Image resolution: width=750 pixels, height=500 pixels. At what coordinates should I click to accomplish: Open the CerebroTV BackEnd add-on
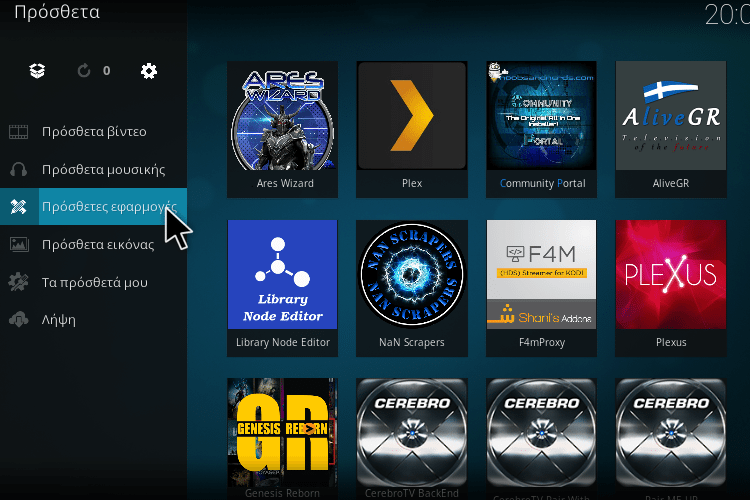tap(412, 439)
